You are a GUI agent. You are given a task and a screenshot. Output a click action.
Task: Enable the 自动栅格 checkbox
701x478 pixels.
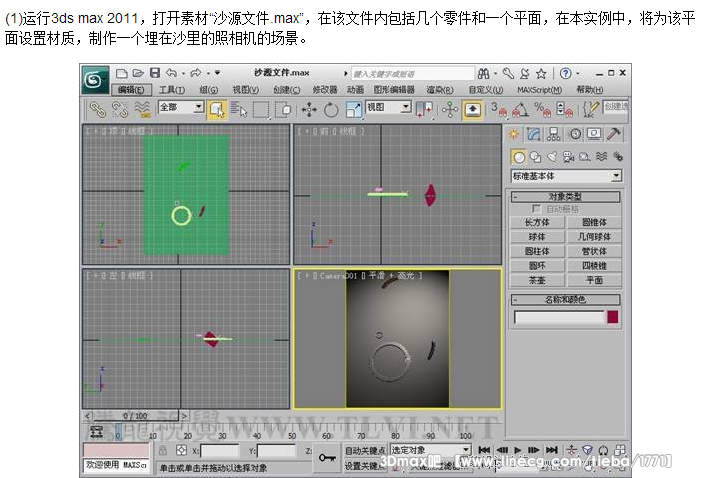click(x=537, y=209)
